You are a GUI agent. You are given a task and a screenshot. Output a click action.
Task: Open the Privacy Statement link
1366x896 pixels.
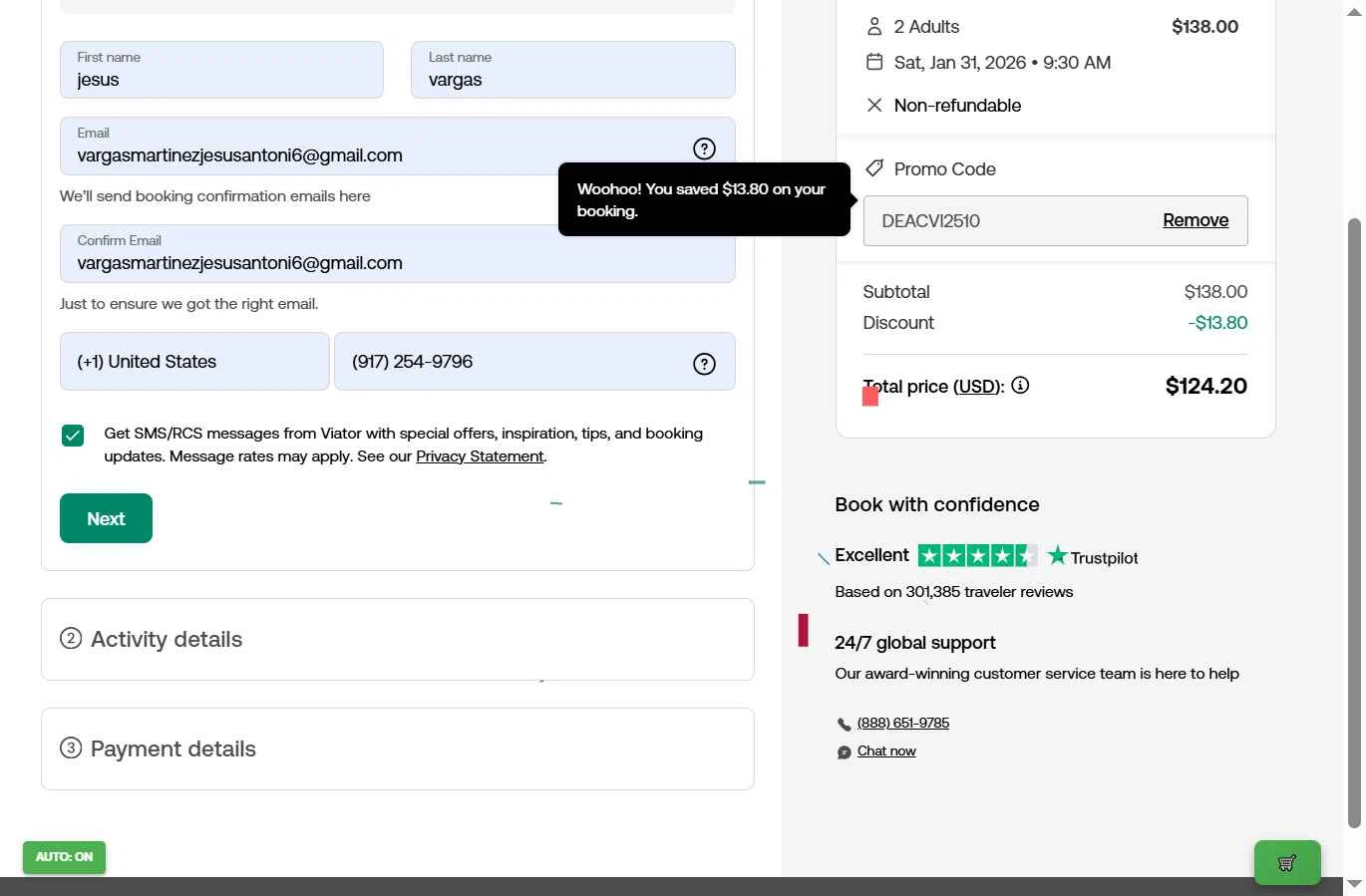[480, 456]
